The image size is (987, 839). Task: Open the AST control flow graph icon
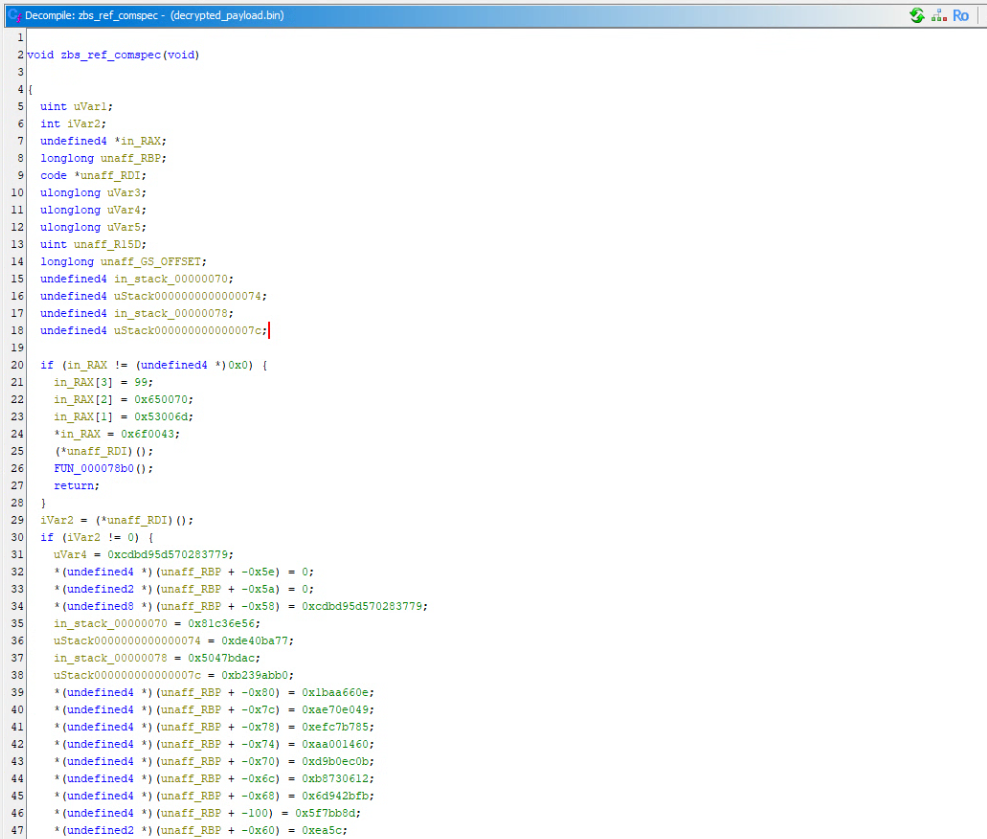(938, 15)
